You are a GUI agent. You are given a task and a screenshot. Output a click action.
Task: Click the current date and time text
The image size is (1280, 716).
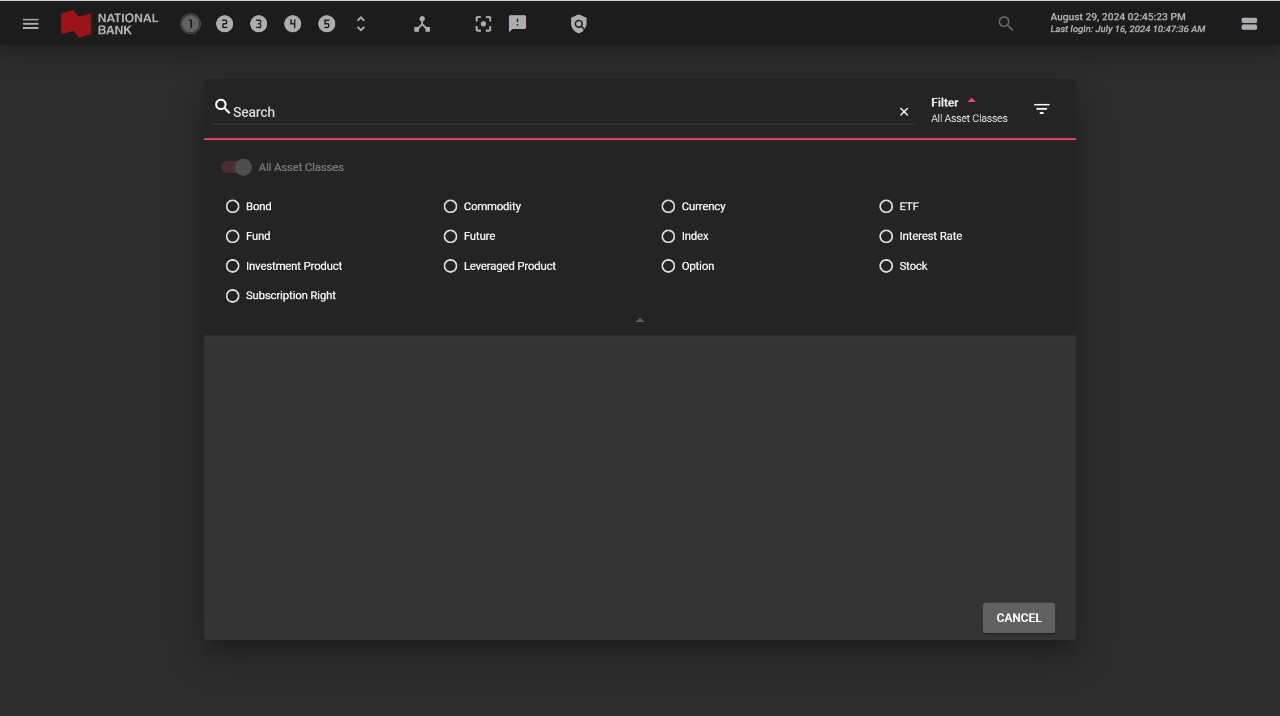coord(1118,17)
